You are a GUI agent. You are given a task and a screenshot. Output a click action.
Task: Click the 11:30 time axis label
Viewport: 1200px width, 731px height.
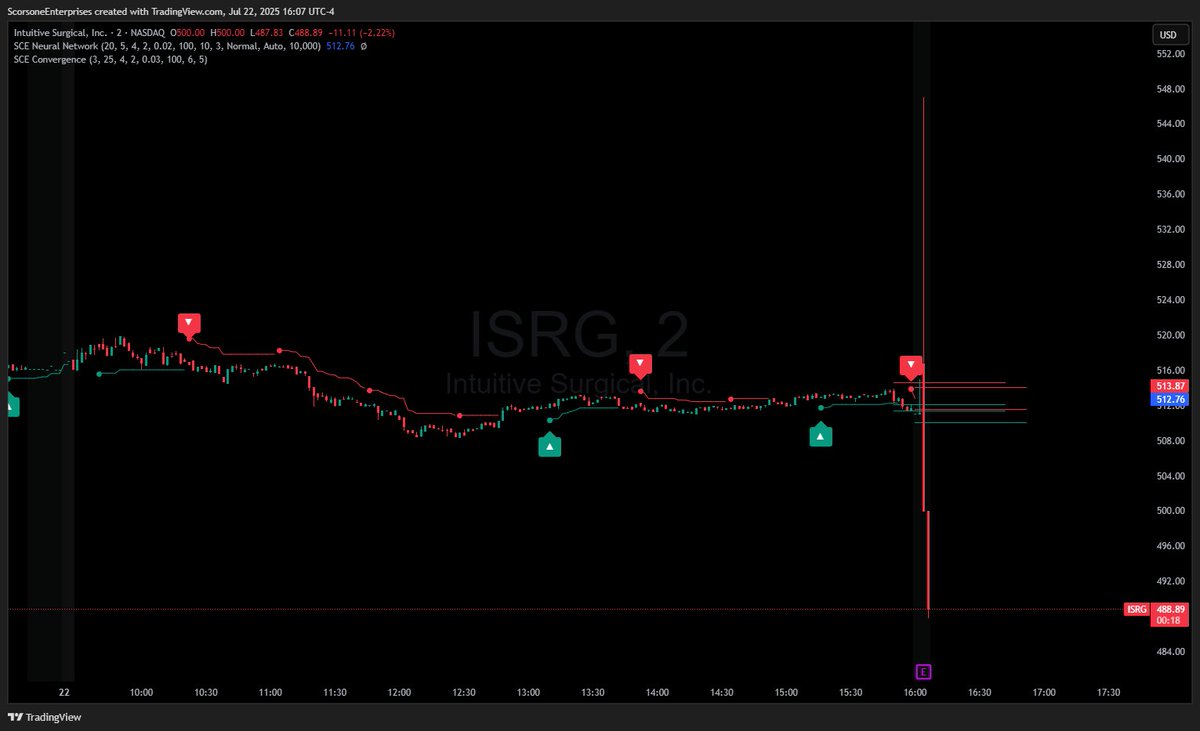click(335, 692)
